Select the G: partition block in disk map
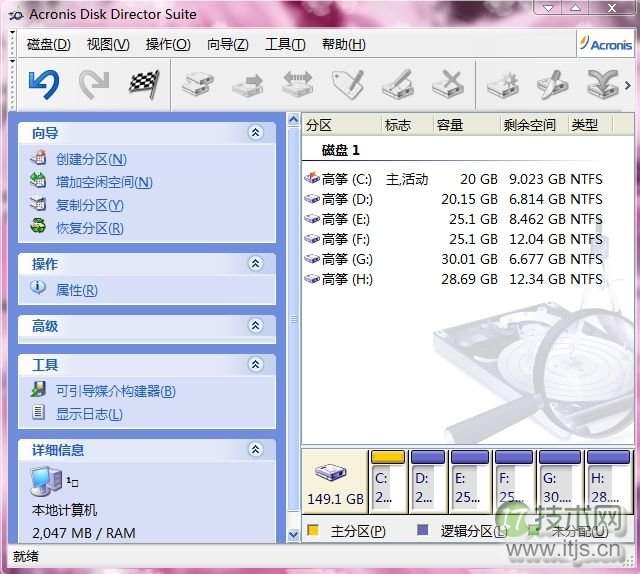The height and width of the screenshot is (574, 640). click(x=560, y=481)
